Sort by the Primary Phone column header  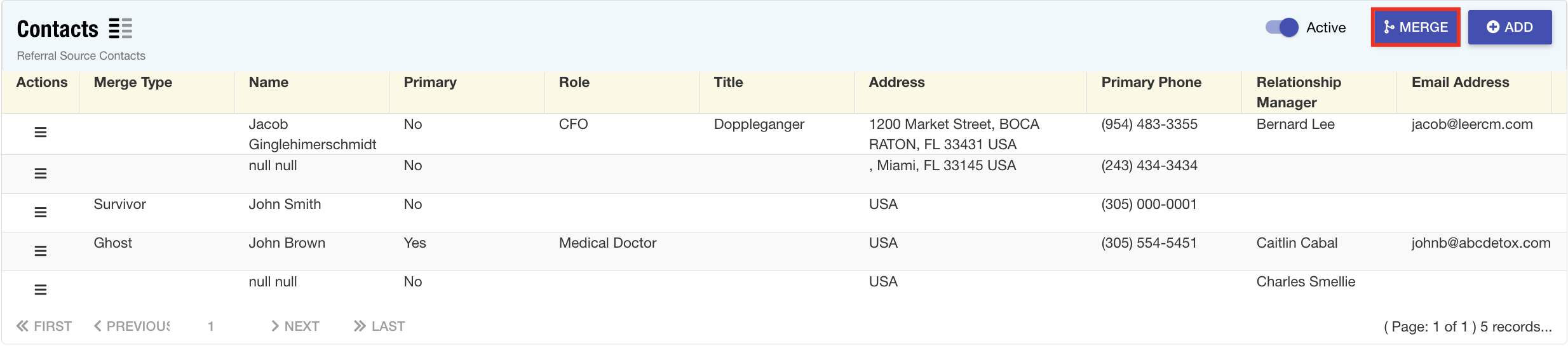[1151, 83]
